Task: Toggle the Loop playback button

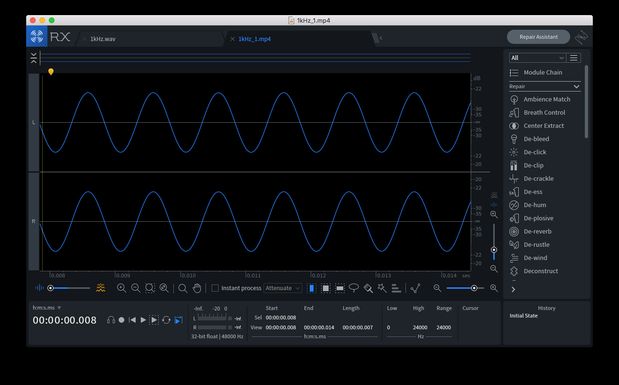Action: (x=166, y=320)
